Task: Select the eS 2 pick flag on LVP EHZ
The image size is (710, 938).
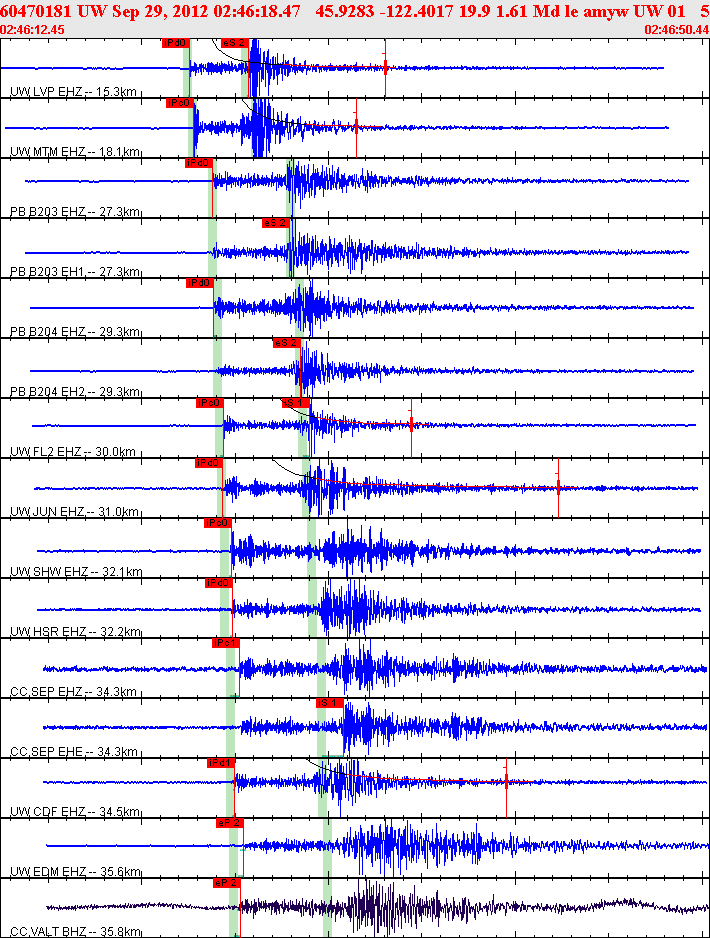Action: pos(234,43)
